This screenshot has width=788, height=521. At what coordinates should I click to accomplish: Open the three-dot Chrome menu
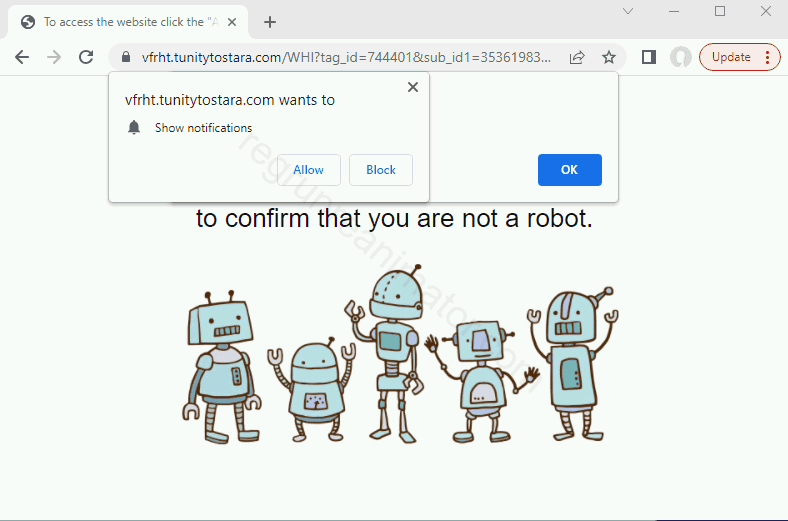(768, 57)
